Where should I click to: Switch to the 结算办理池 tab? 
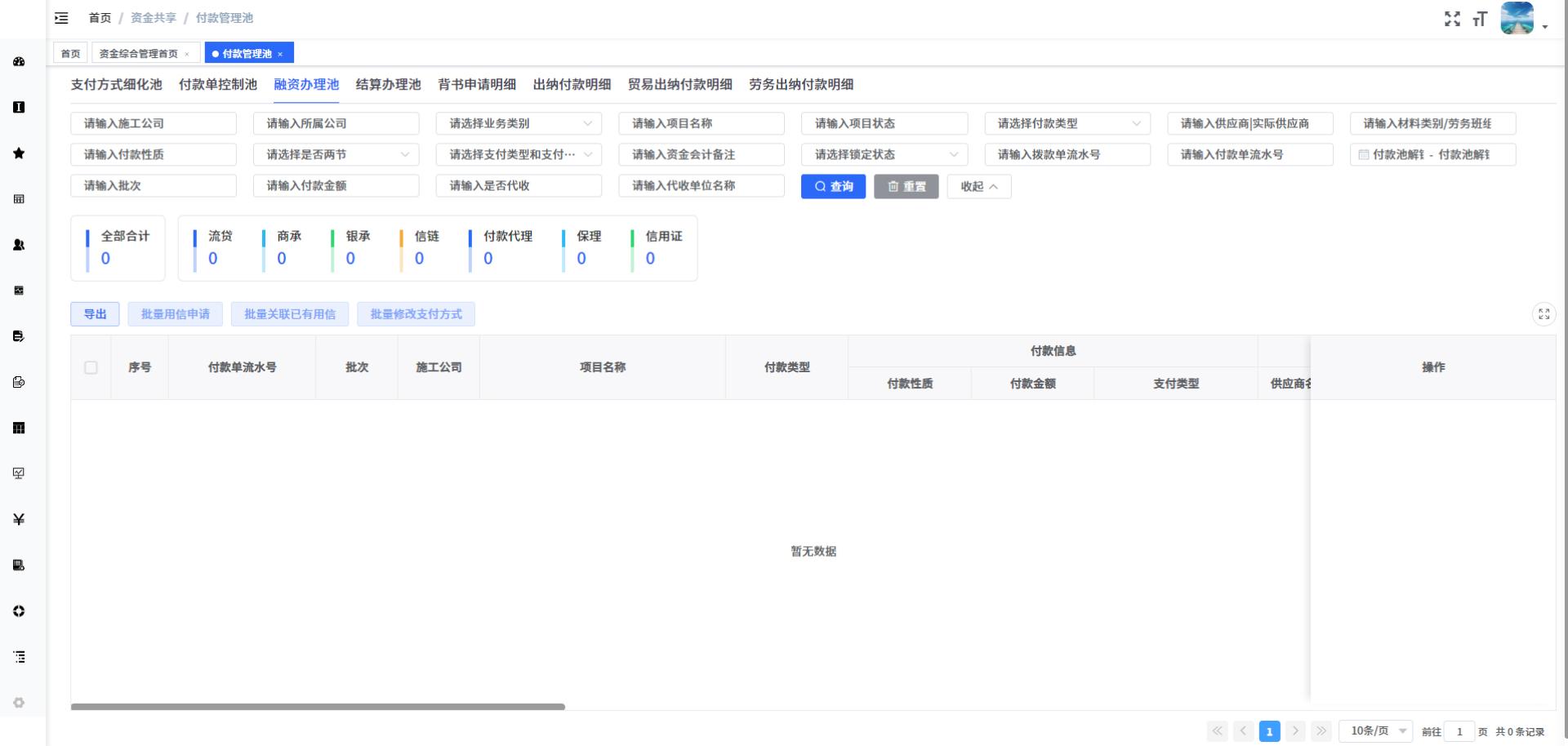(388, 85)
